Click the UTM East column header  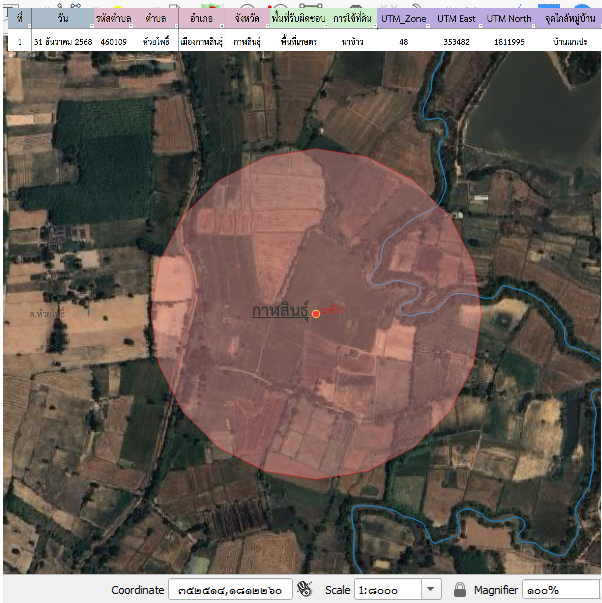click(x=456, y=19)
